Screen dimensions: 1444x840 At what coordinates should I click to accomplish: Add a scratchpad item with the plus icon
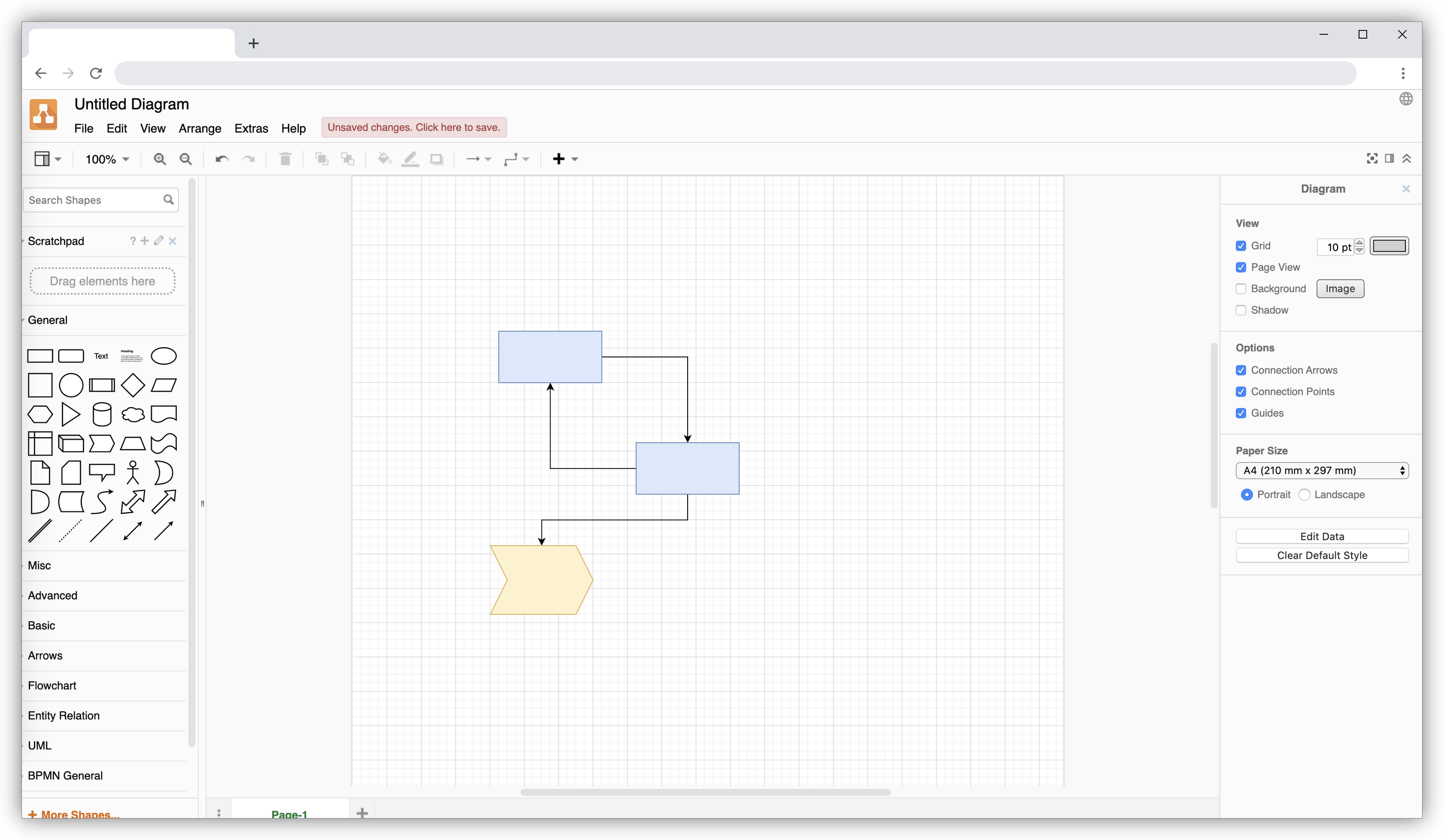[144, 241]
